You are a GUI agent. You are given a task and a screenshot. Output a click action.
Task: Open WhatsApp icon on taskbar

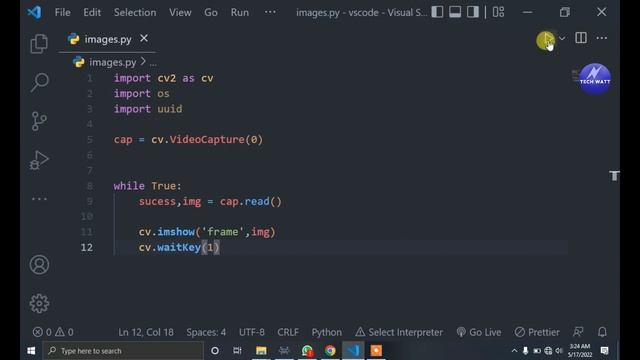point(307,351)
